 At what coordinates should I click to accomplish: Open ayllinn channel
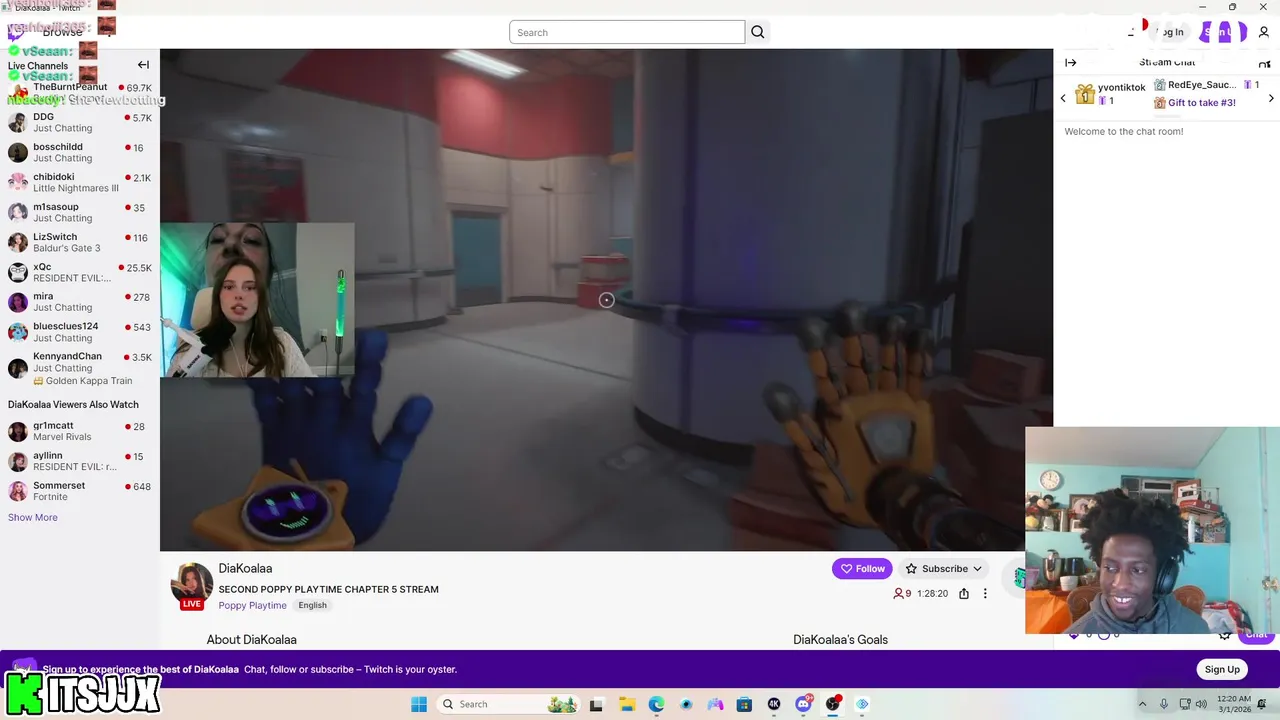80,461
